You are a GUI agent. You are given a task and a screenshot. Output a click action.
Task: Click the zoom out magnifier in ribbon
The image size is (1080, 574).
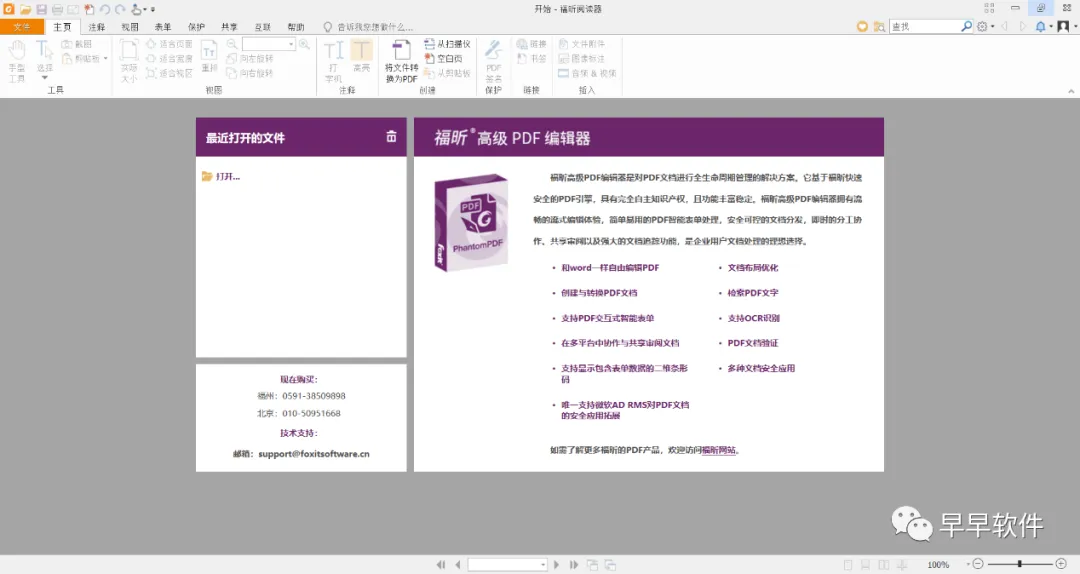232,44
